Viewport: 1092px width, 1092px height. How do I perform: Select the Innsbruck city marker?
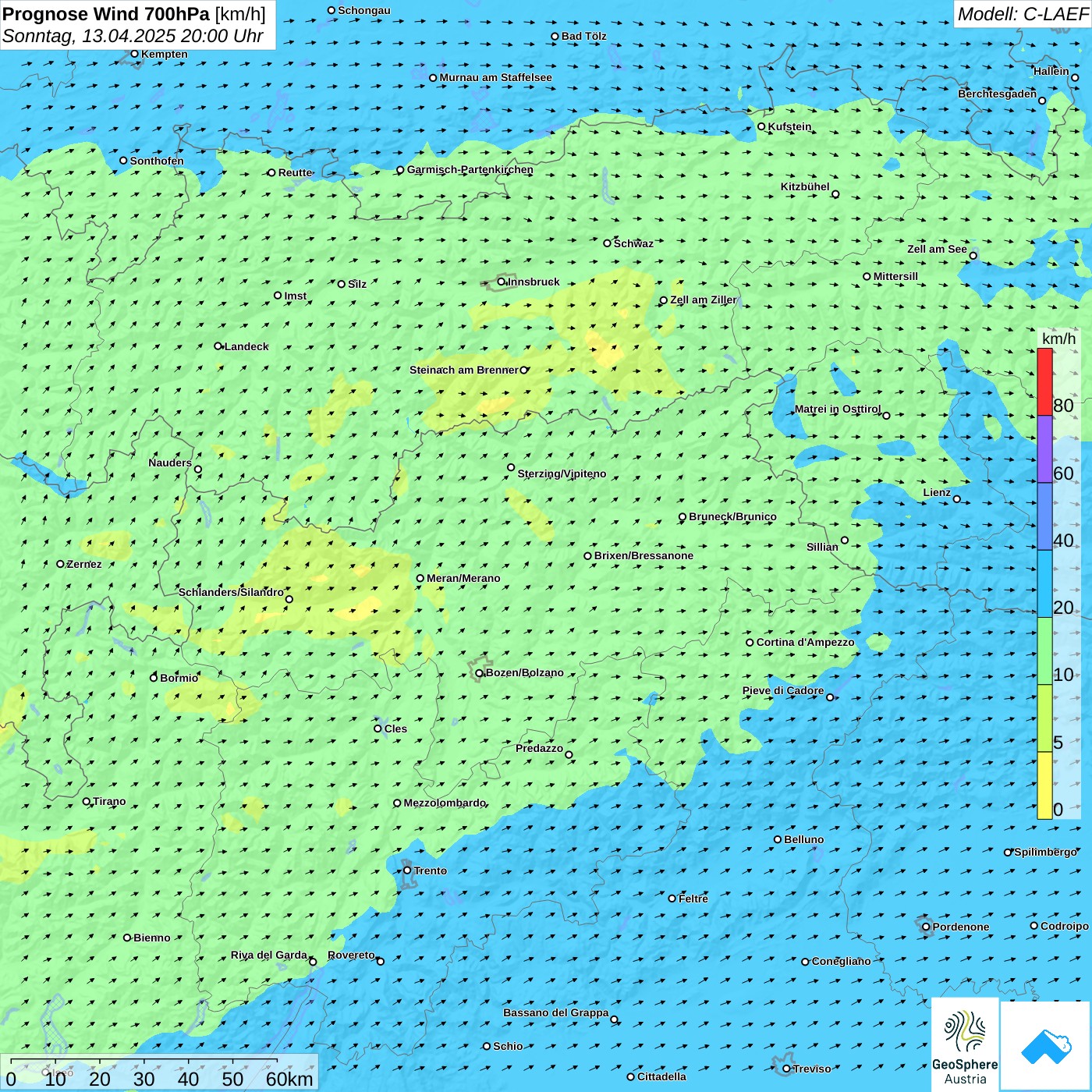click(502, 282)
